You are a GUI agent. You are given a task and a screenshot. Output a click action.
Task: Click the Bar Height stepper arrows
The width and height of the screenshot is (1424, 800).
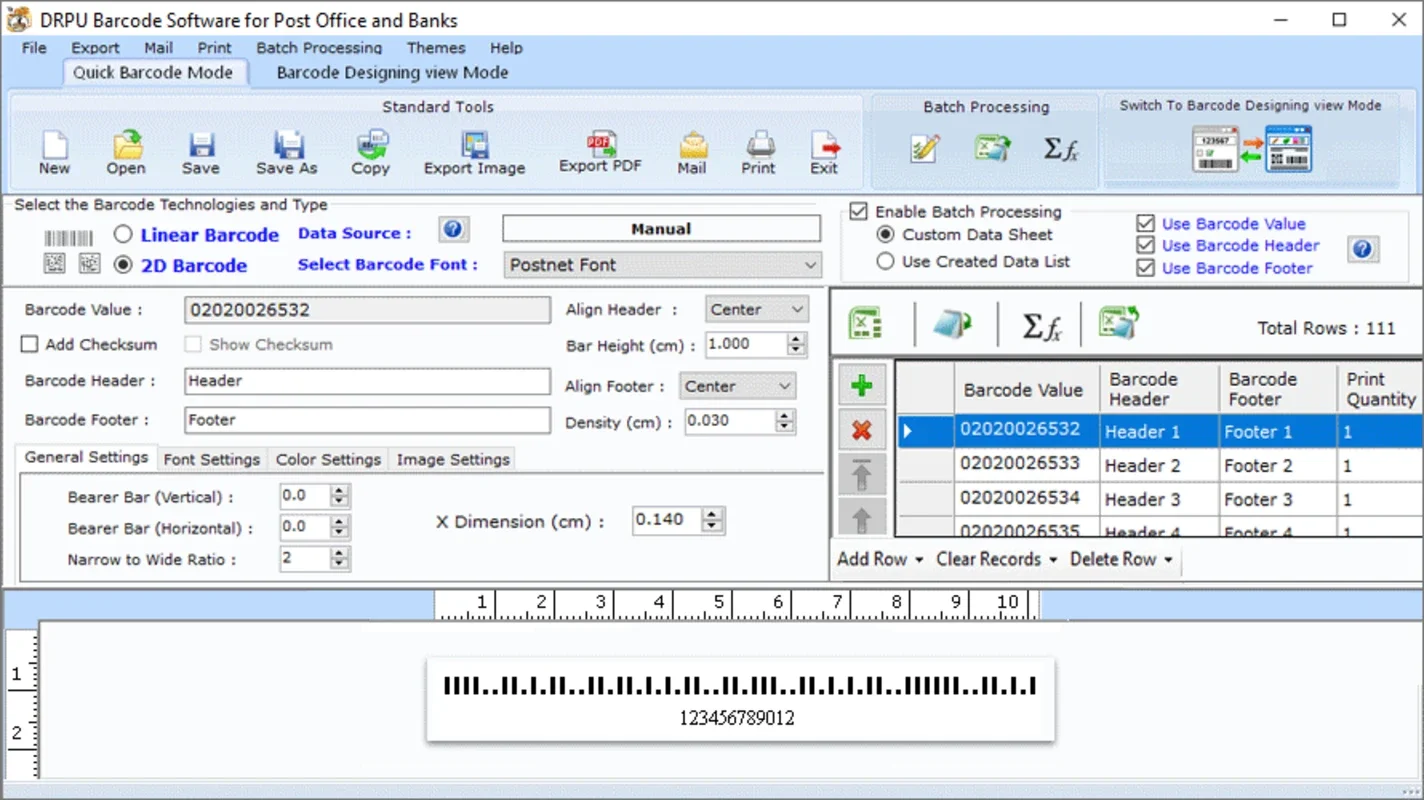[796, 344]
